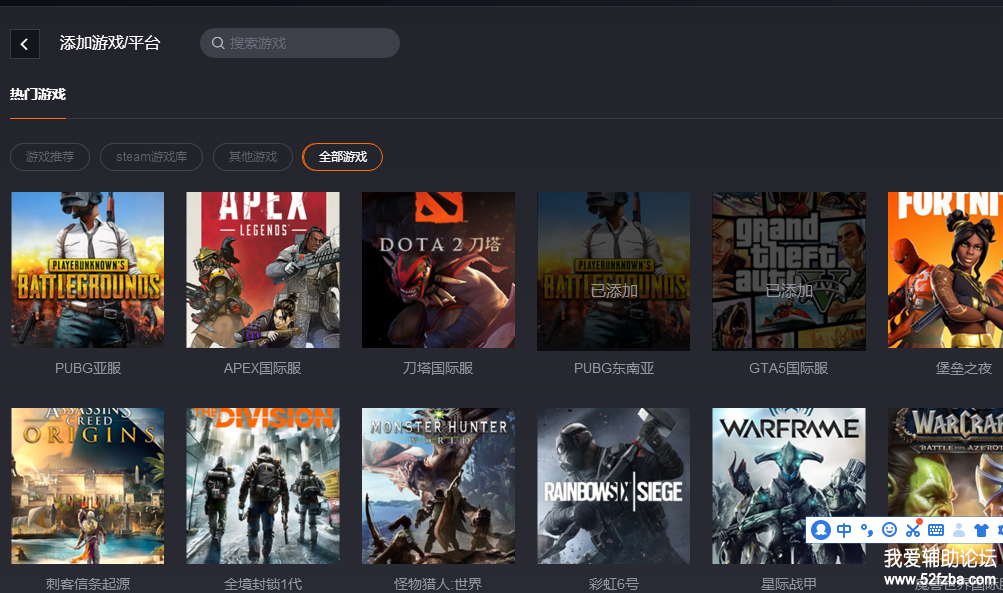Select the 热门游戏 tab
This screenshot has width=1003, height=593.
pyautogui.click(x=38, y=94)
